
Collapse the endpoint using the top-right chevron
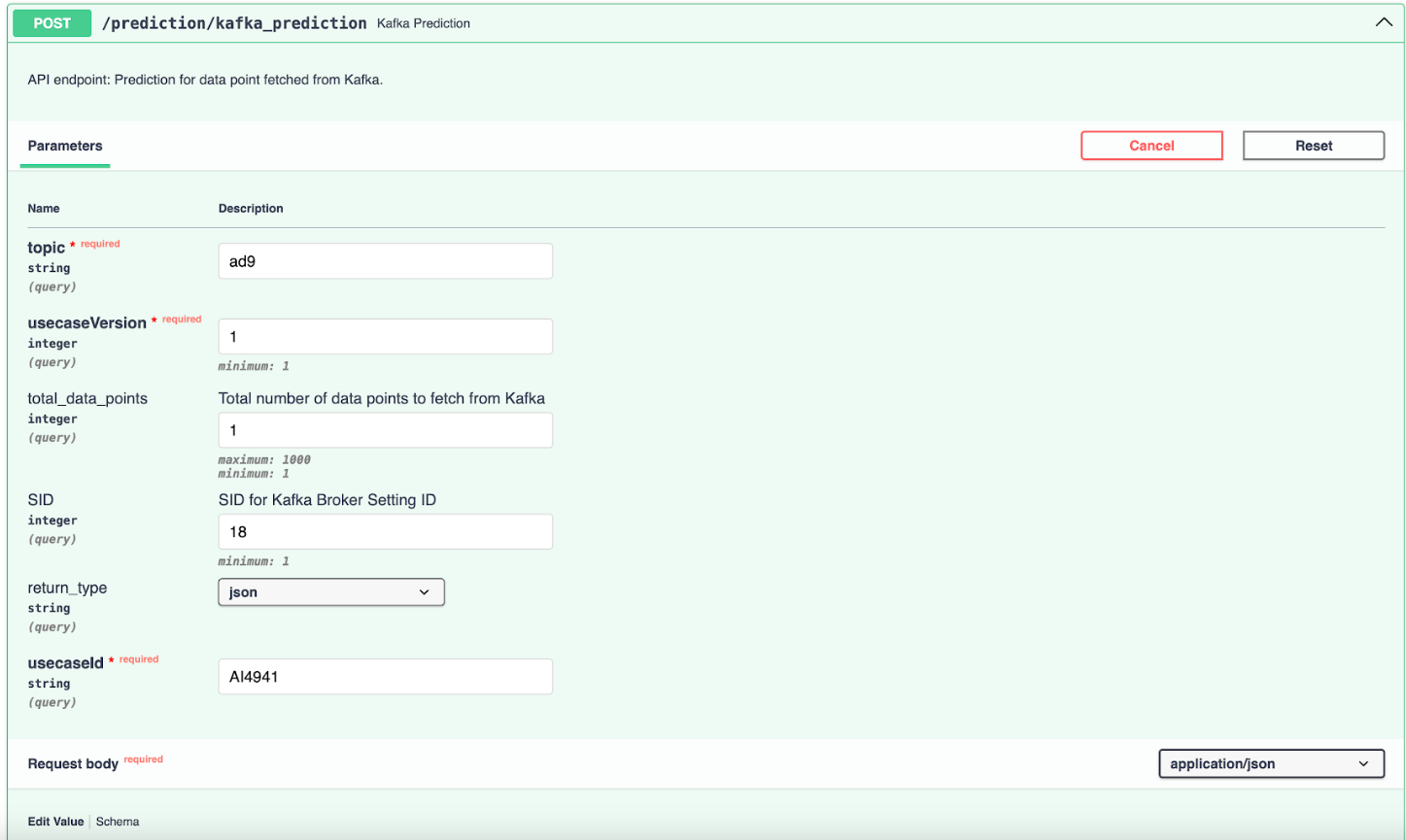click(1384, 21)
